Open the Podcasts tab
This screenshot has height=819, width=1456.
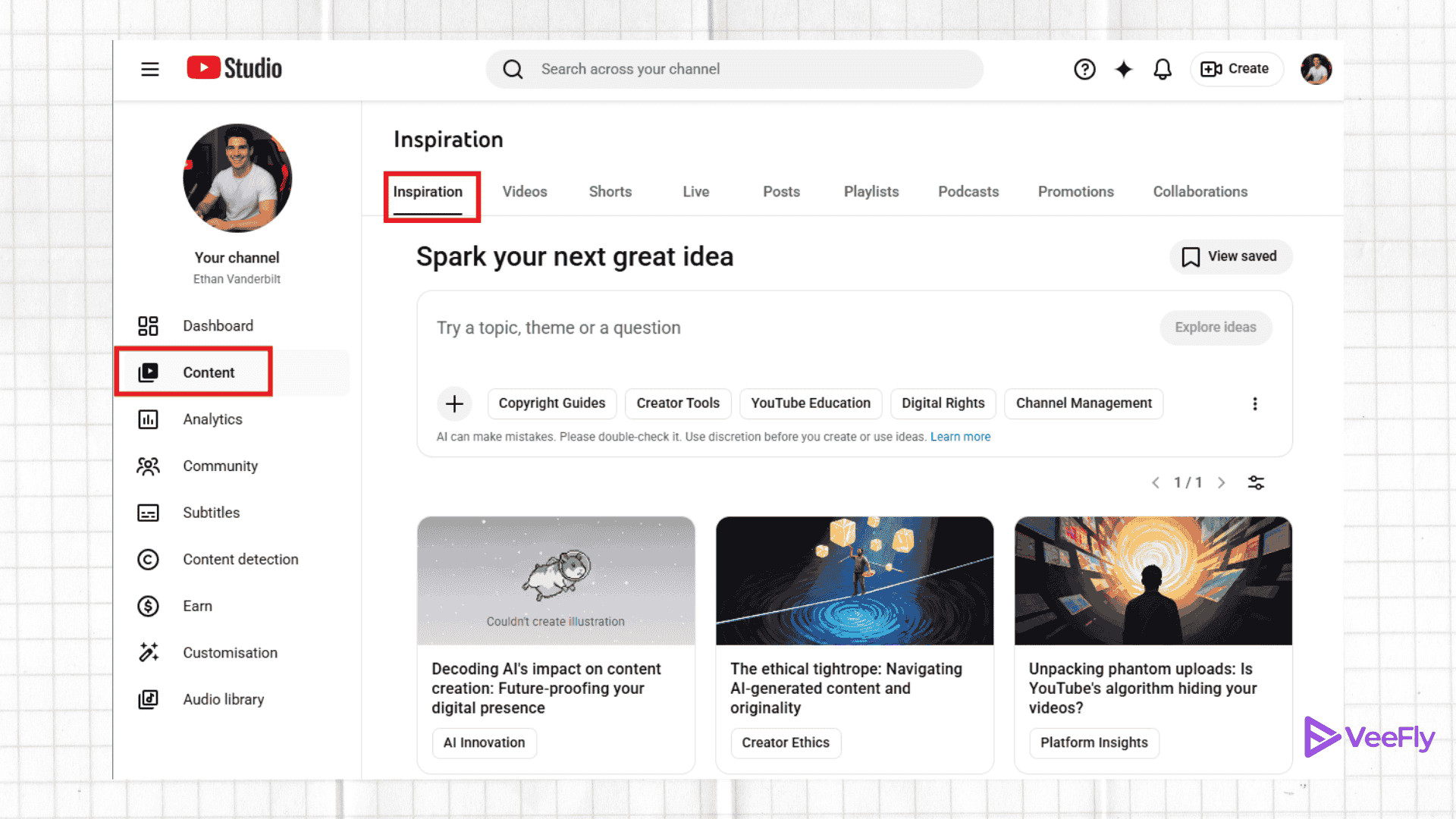[x=968, y=191]
